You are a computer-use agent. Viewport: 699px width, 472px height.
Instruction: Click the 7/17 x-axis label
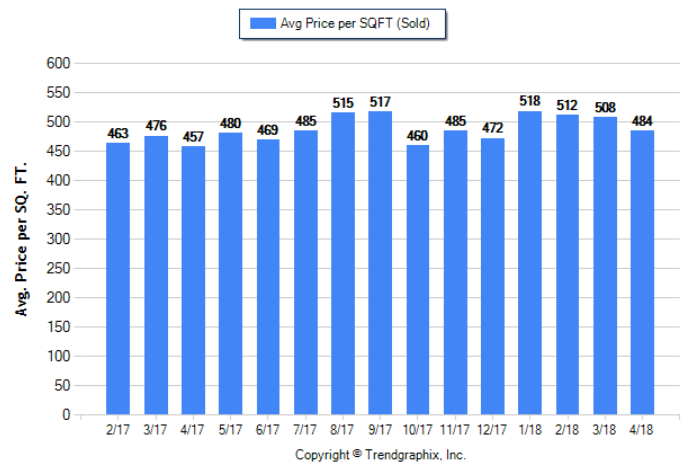point(305,430)
